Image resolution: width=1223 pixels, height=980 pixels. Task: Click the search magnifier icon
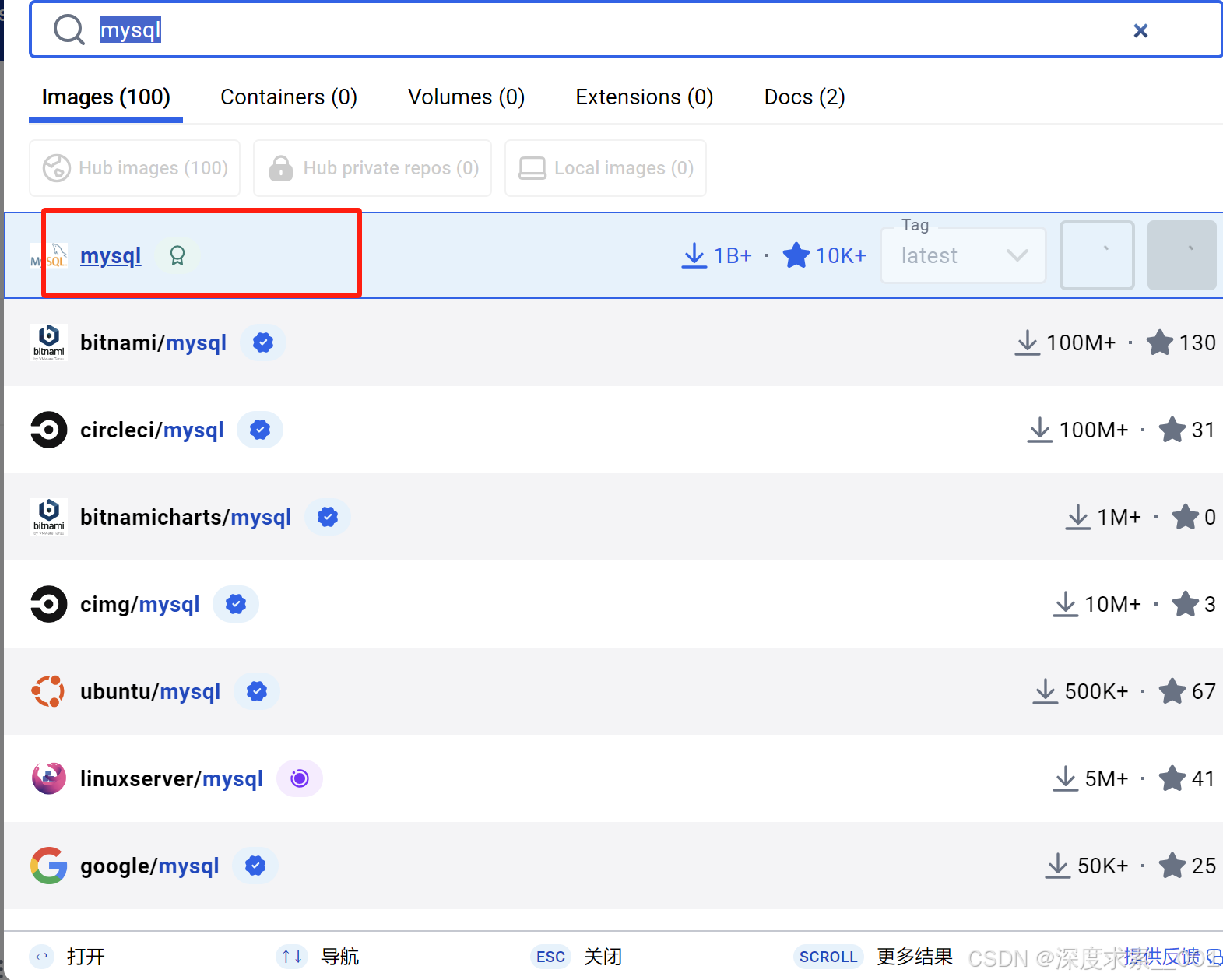pos(69,30)
